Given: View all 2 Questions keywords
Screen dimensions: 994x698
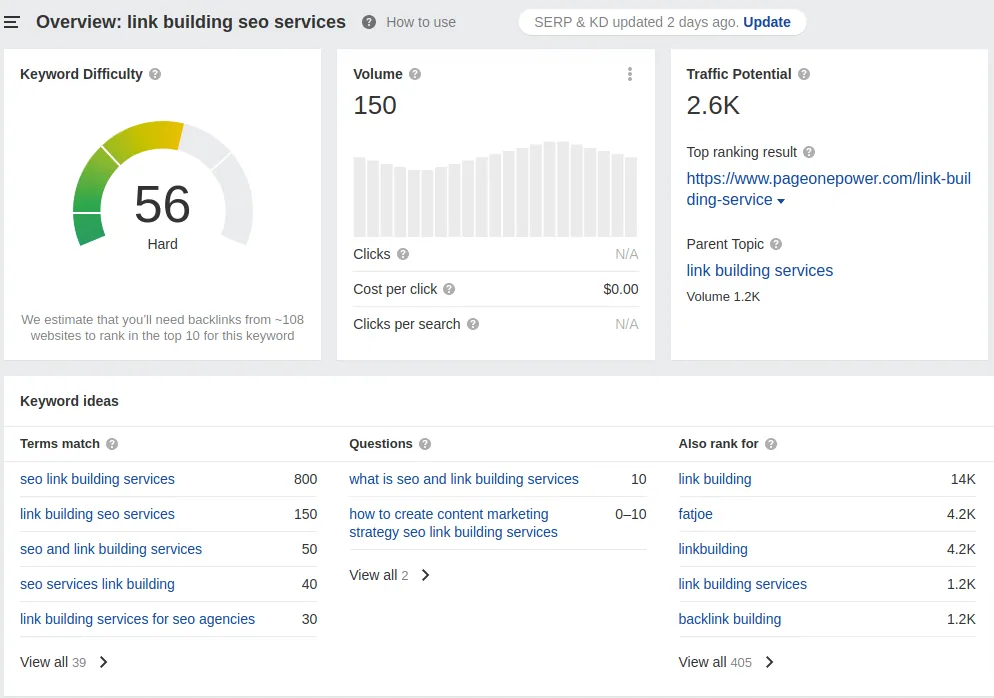Looking at the screenshot, I should click(378, 575).
